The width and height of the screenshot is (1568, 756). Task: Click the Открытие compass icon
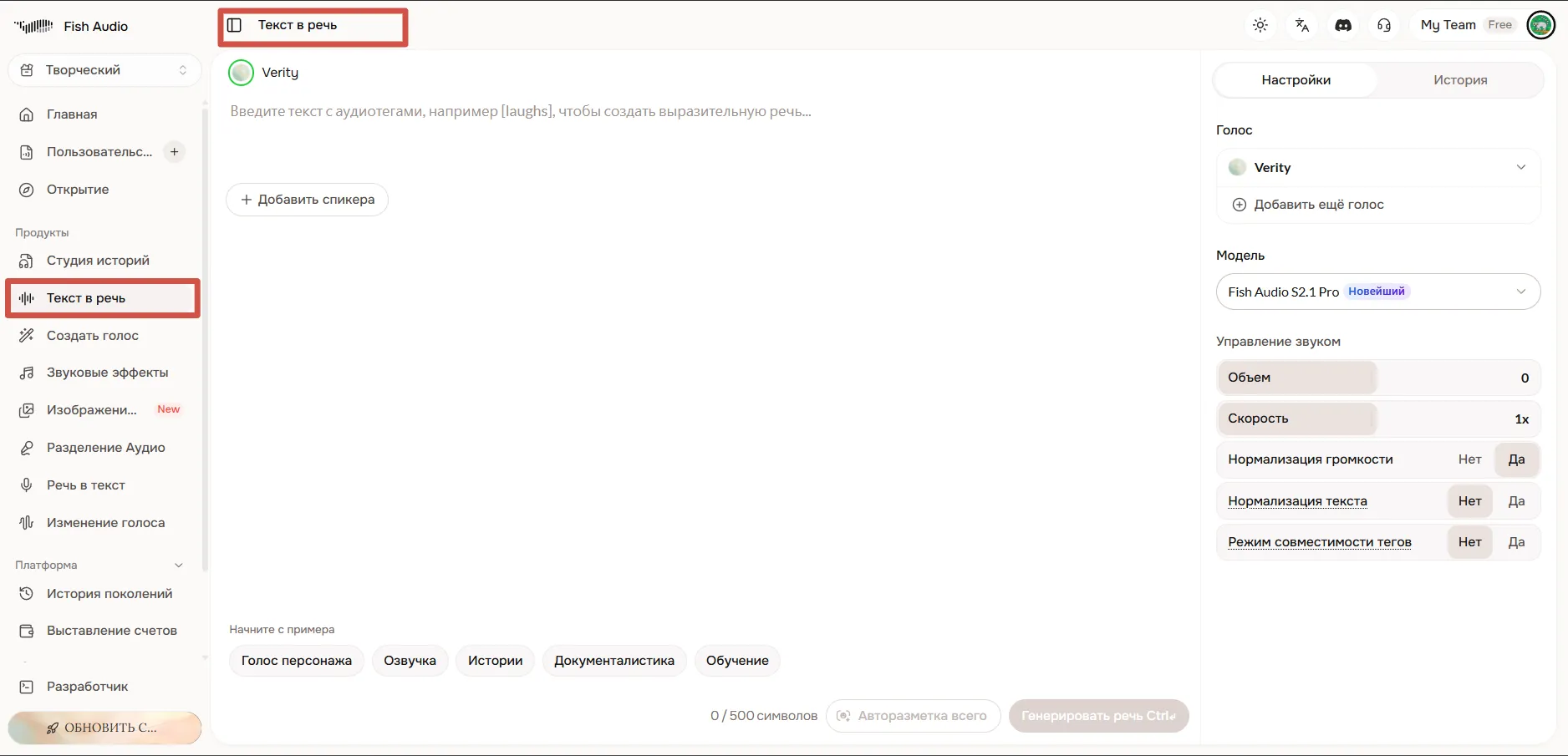coord(27,190)
